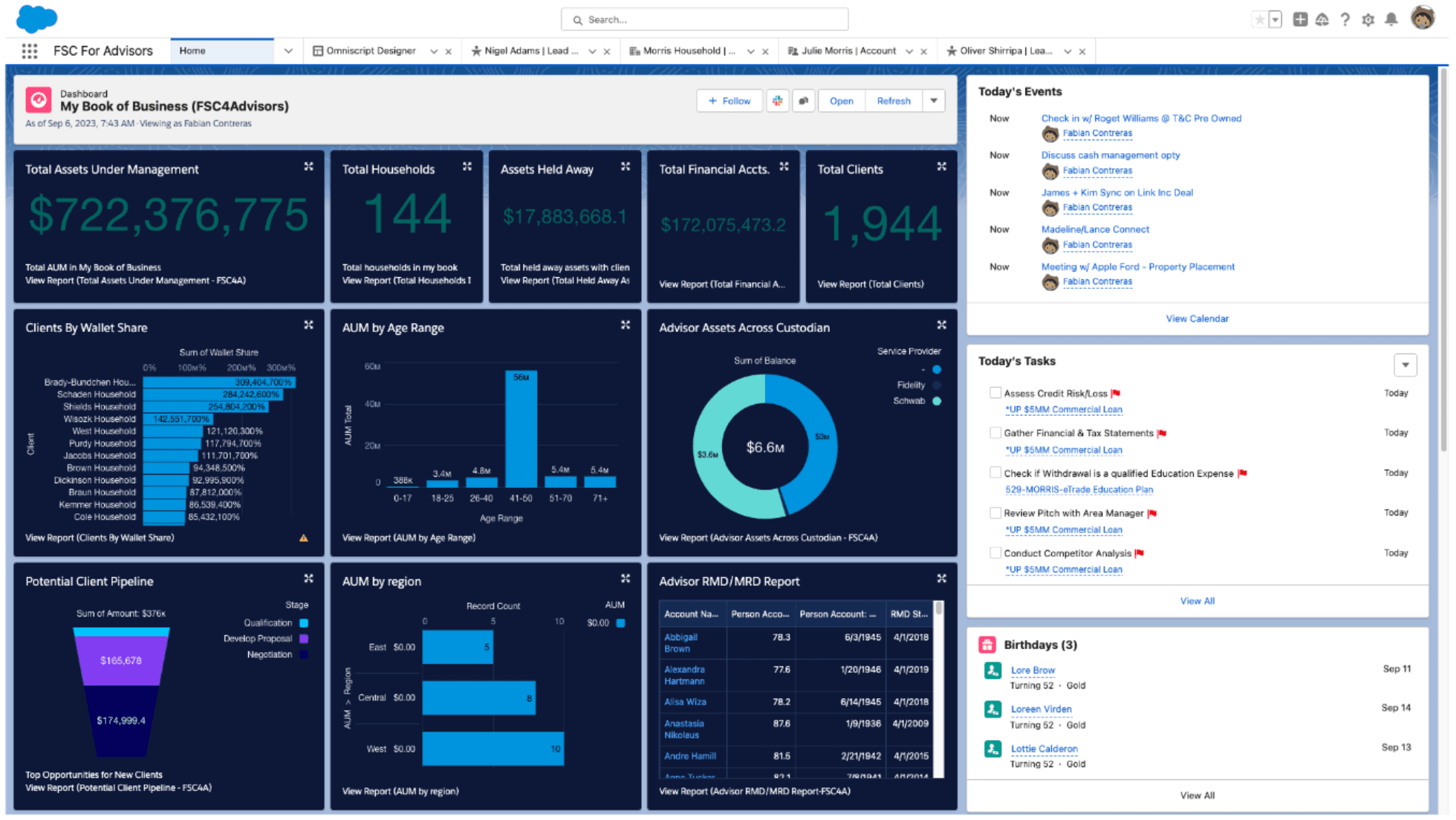Switch to the Nigel Adams Lead tab
Viewport: 1456px width, 820px height.
pos(524,51)
